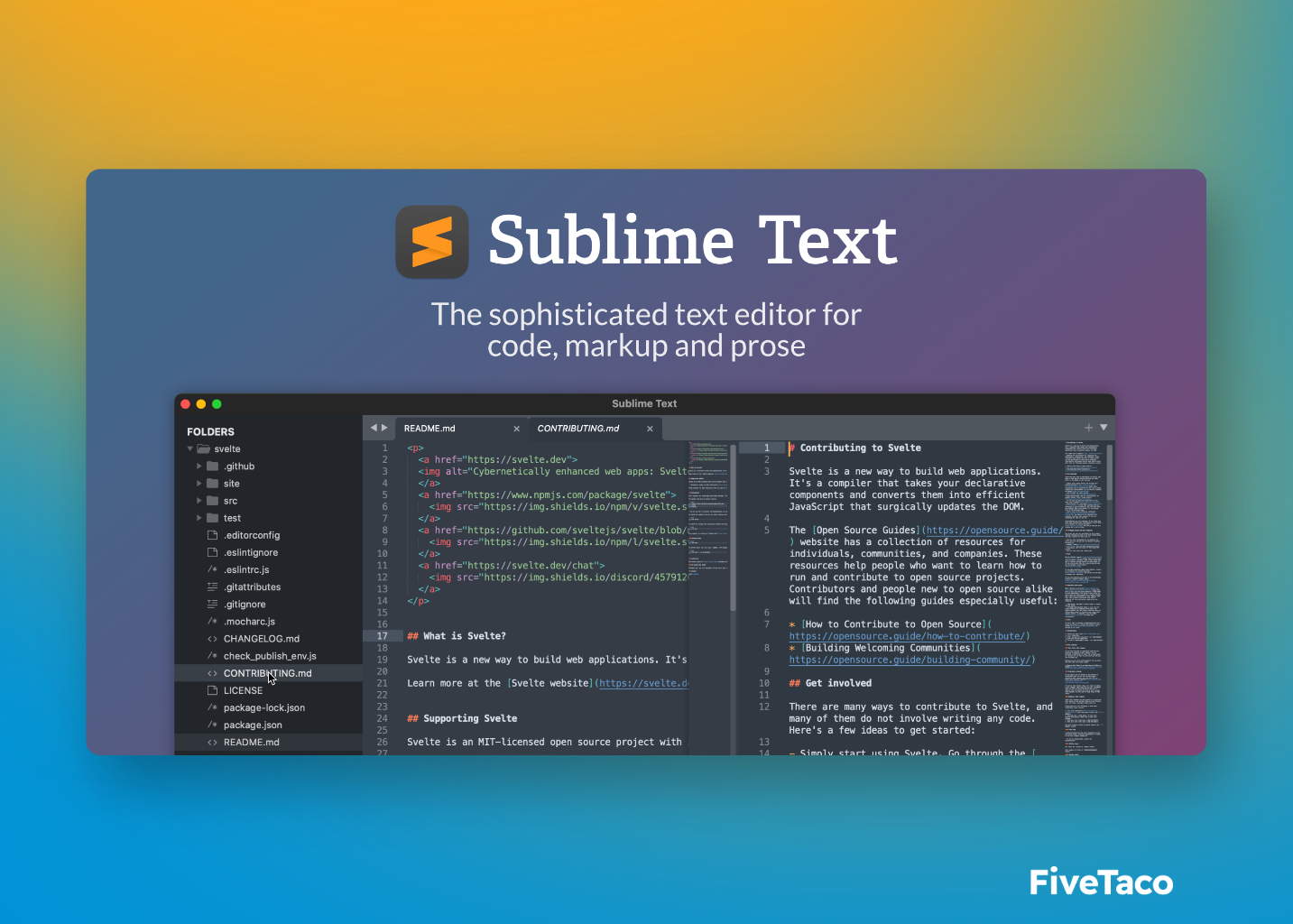The image size is (1293, 924).
Task: Click the forward navigation arrow in tab bar
Action: click(384, 428)
